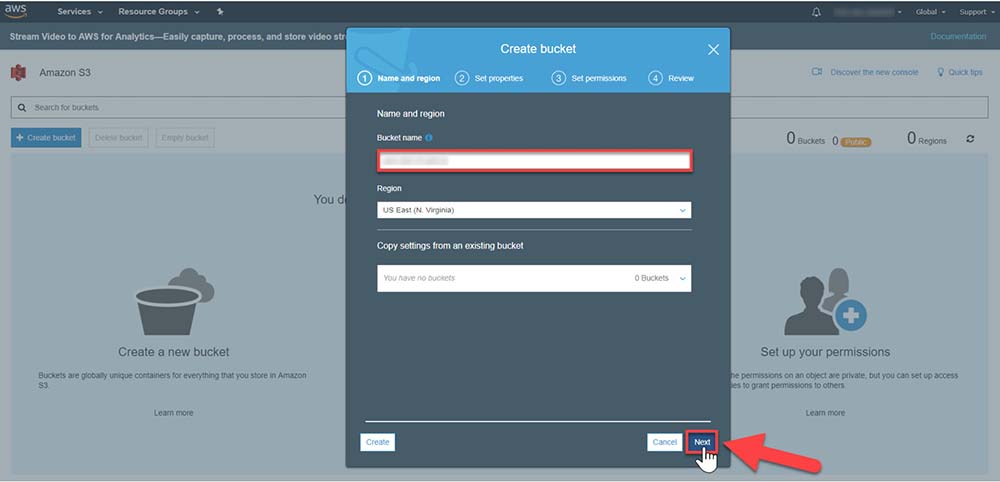Go to Set permissions step
1000x482 pixels.
(x=590, y=78)
